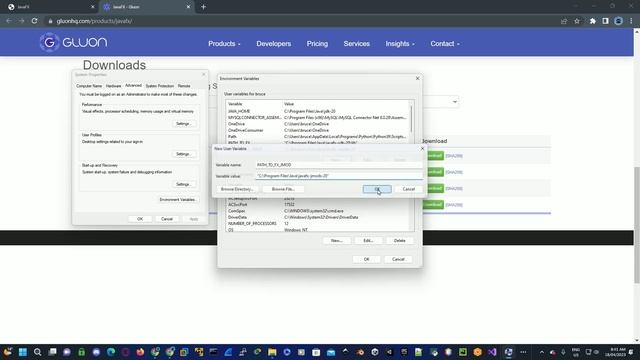Go to the Developers page
This screenshot has height=360, width=640.
point(273,44)
